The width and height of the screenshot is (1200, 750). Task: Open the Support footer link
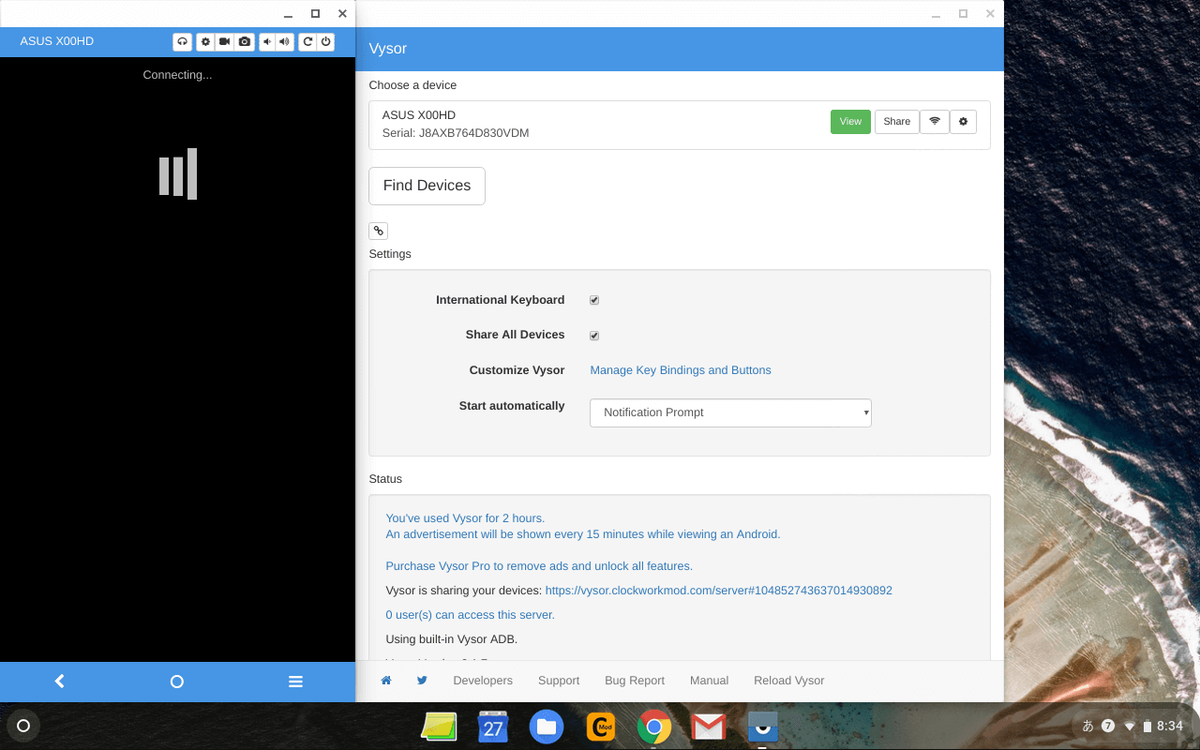tap(558, 680)
